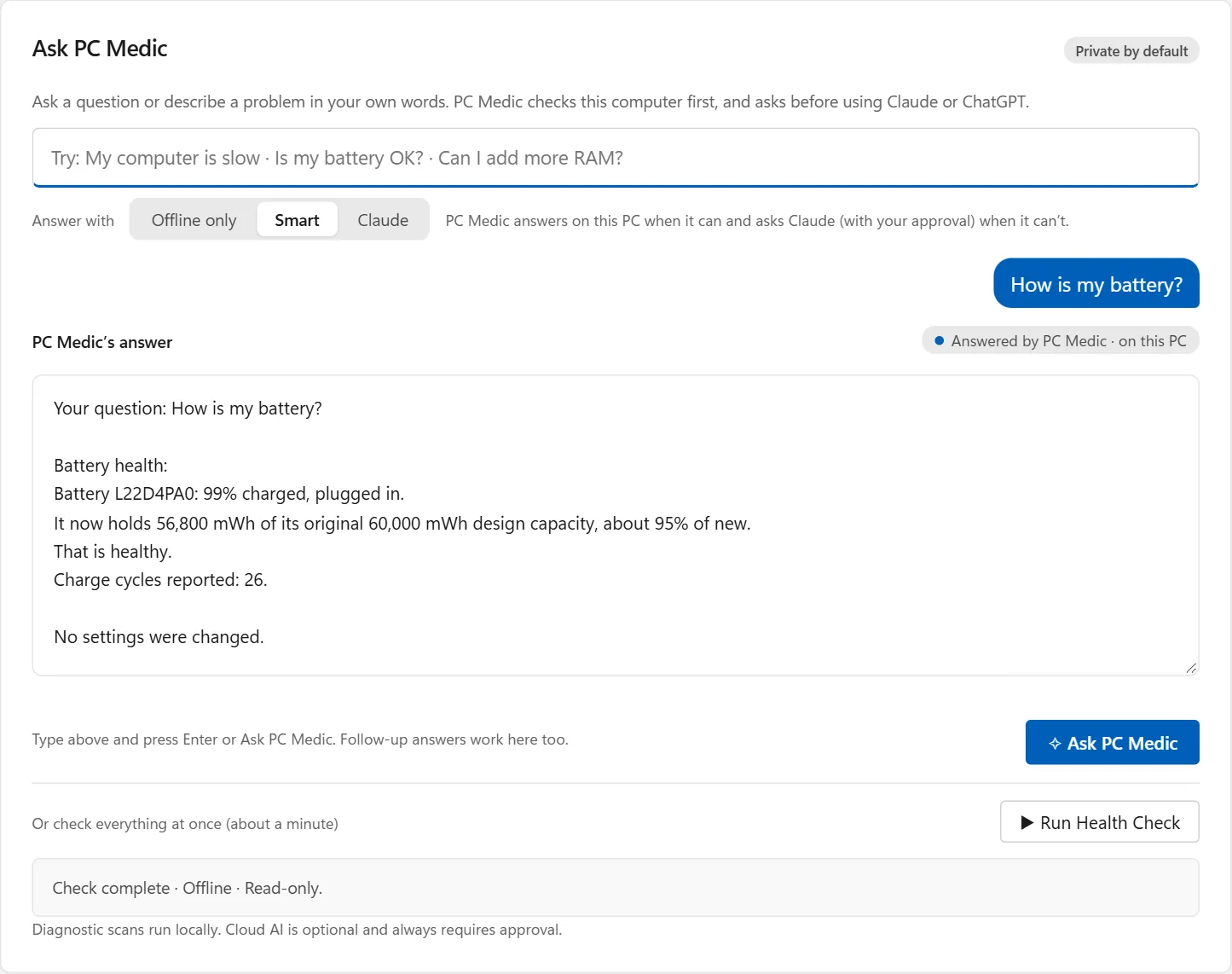Click the 'How is my battery?' chat bubble
The height and width of the screenshot is (974, 1232).
(x=1096, y=284)
